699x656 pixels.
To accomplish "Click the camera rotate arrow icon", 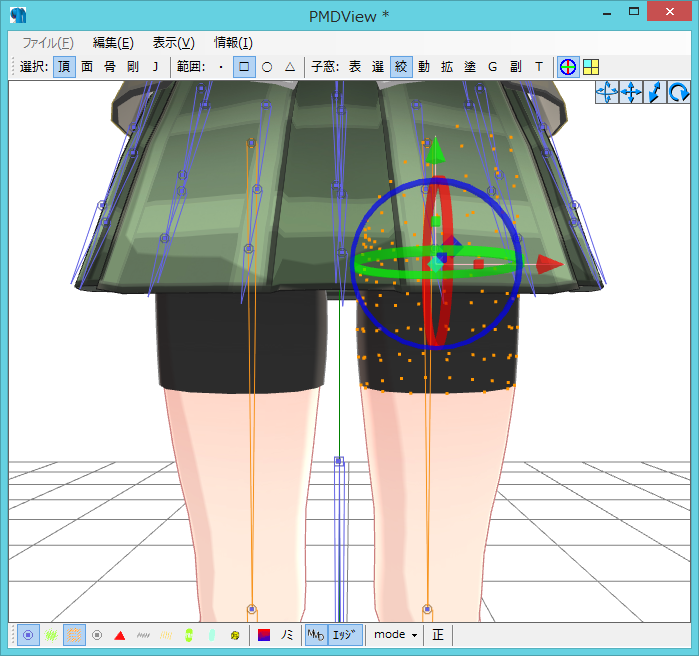I will point(679,93).
